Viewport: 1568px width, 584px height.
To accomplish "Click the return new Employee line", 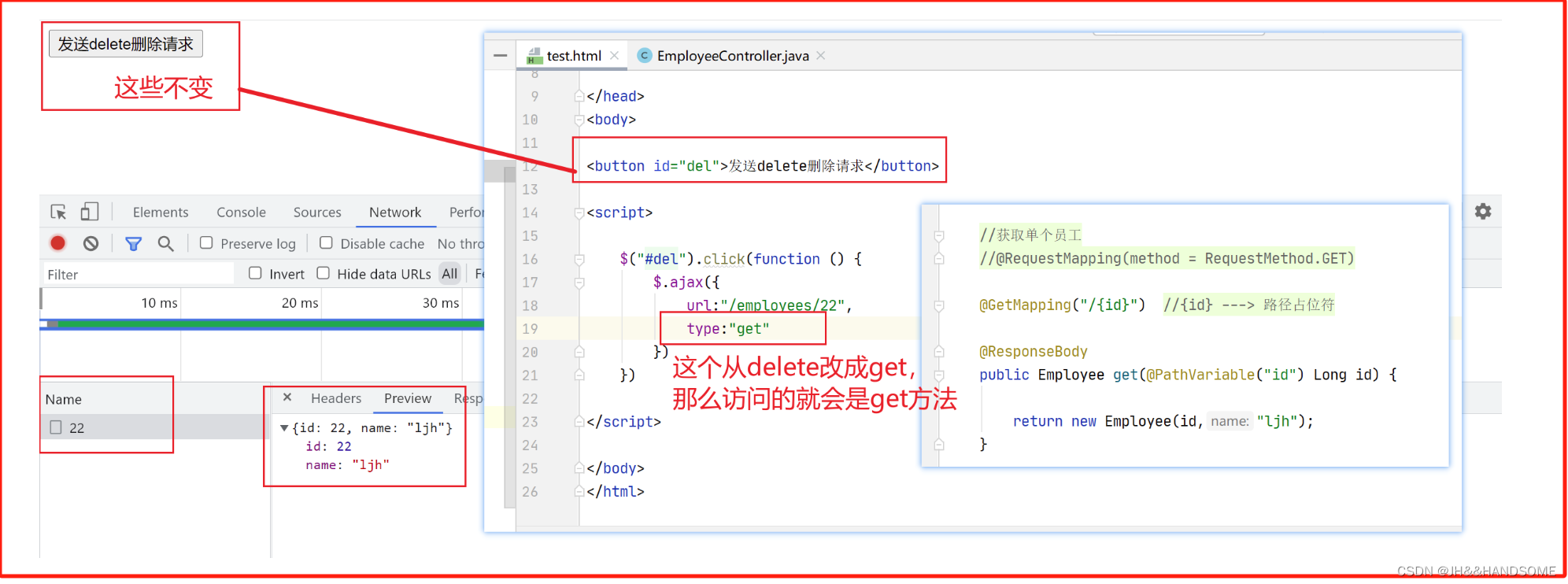I will click(1163, 421).
